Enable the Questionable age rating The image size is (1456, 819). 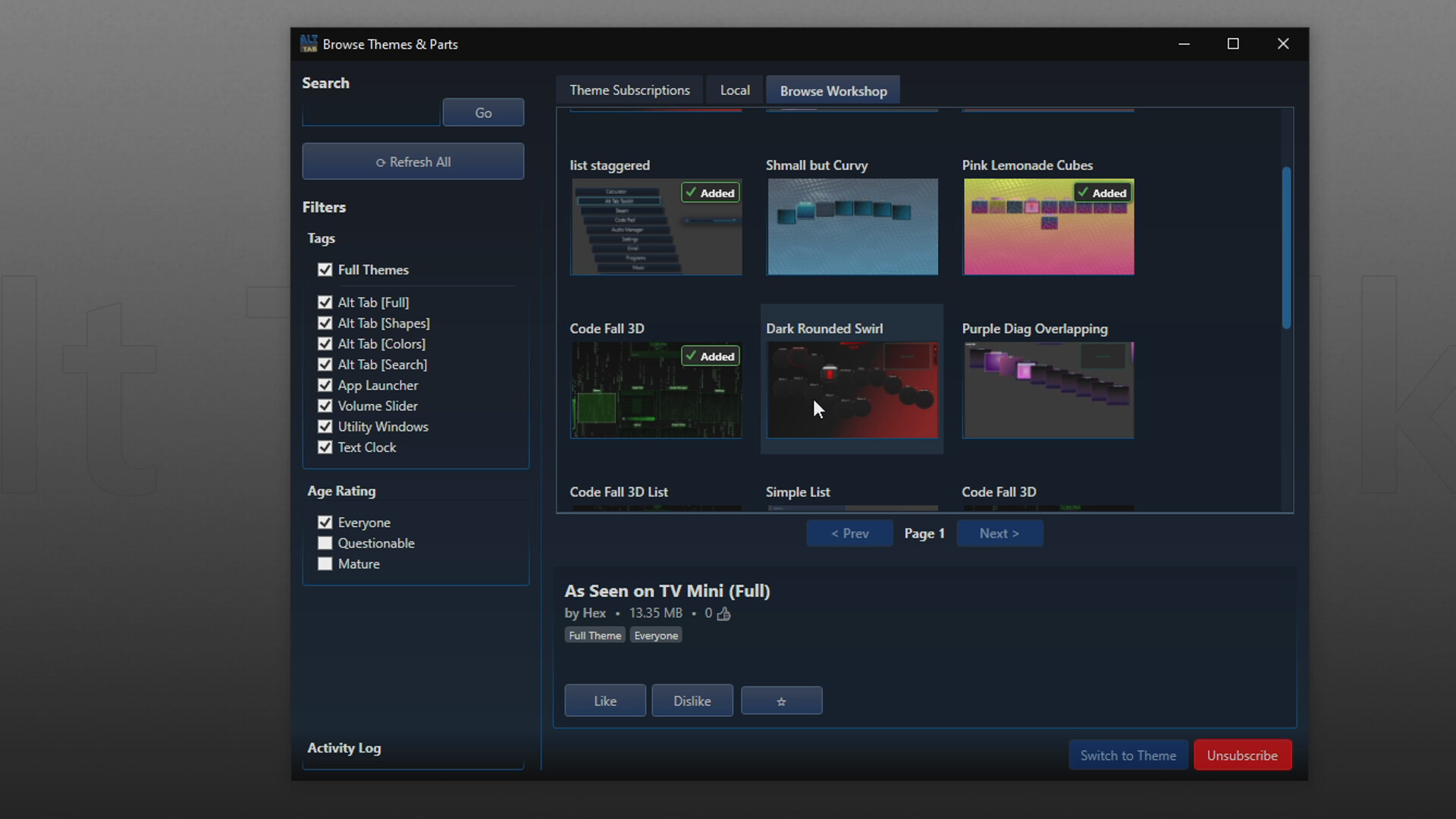click(325, 543)
